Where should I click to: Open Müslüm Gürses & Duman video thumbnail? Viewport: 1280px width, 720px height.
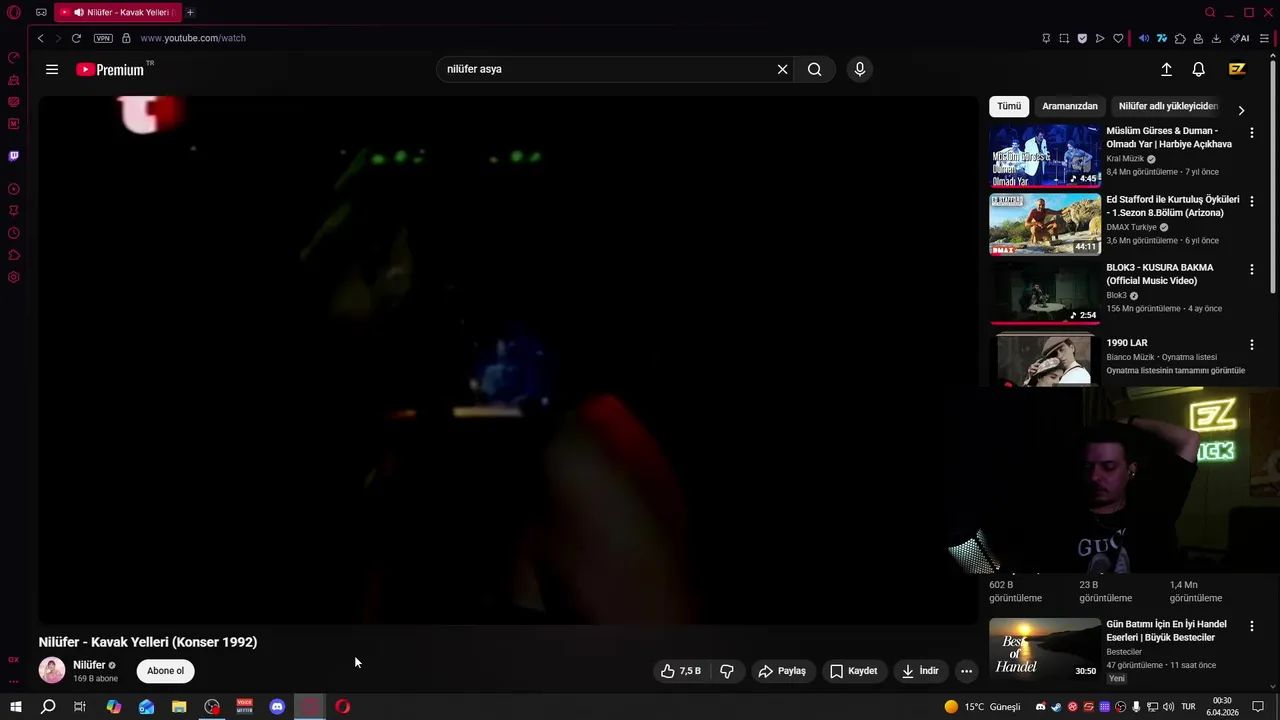click(x=1045, y=156)
